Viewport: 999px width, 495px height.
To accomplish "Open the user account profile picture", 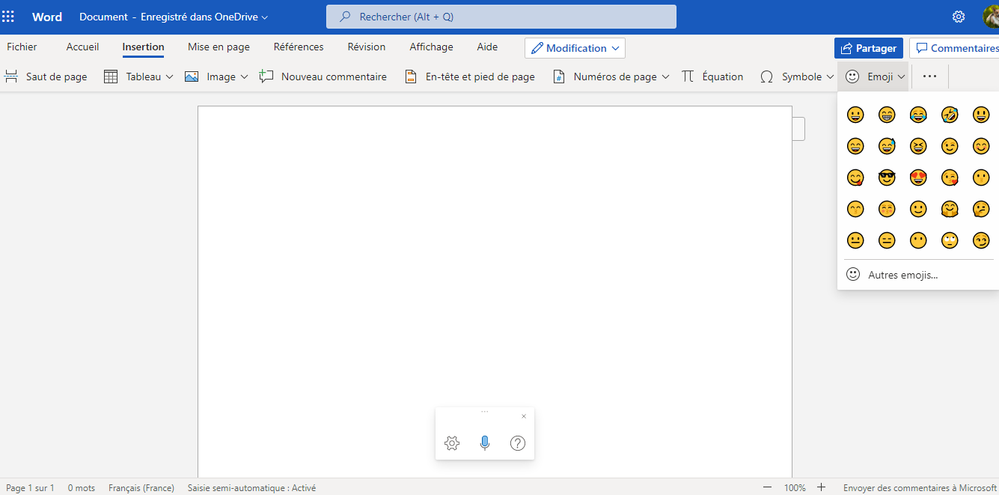I will click(x=991, y=17).
